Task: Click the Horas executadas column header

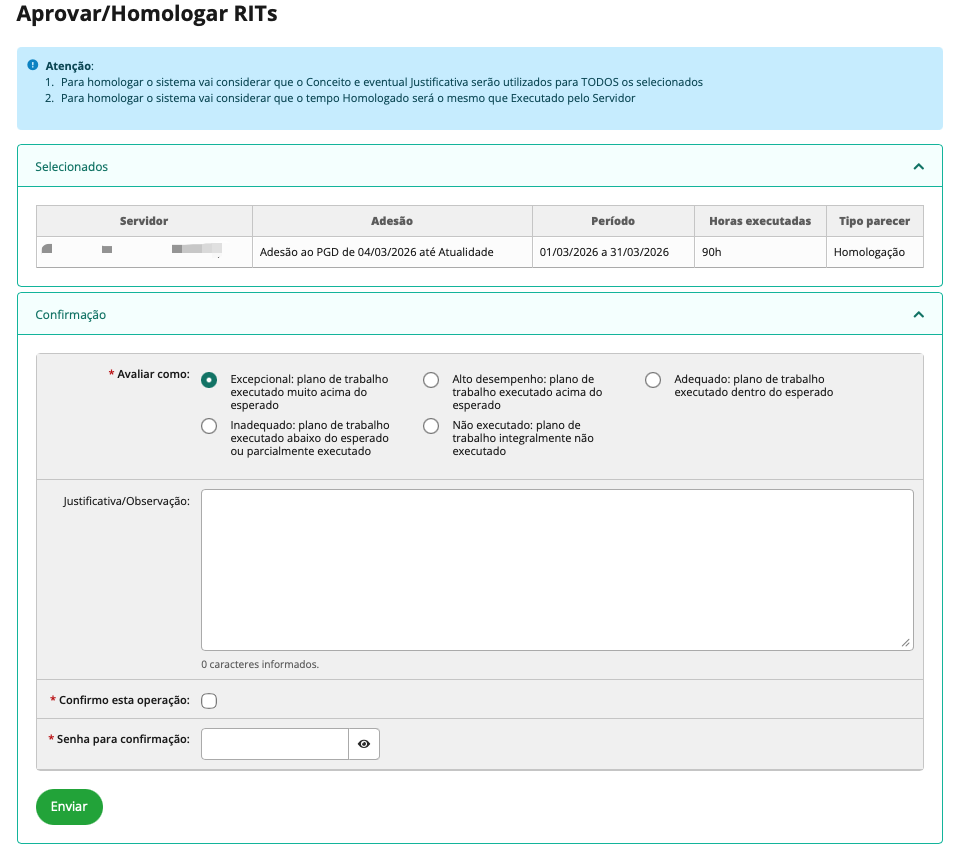Action: [760, 221]
